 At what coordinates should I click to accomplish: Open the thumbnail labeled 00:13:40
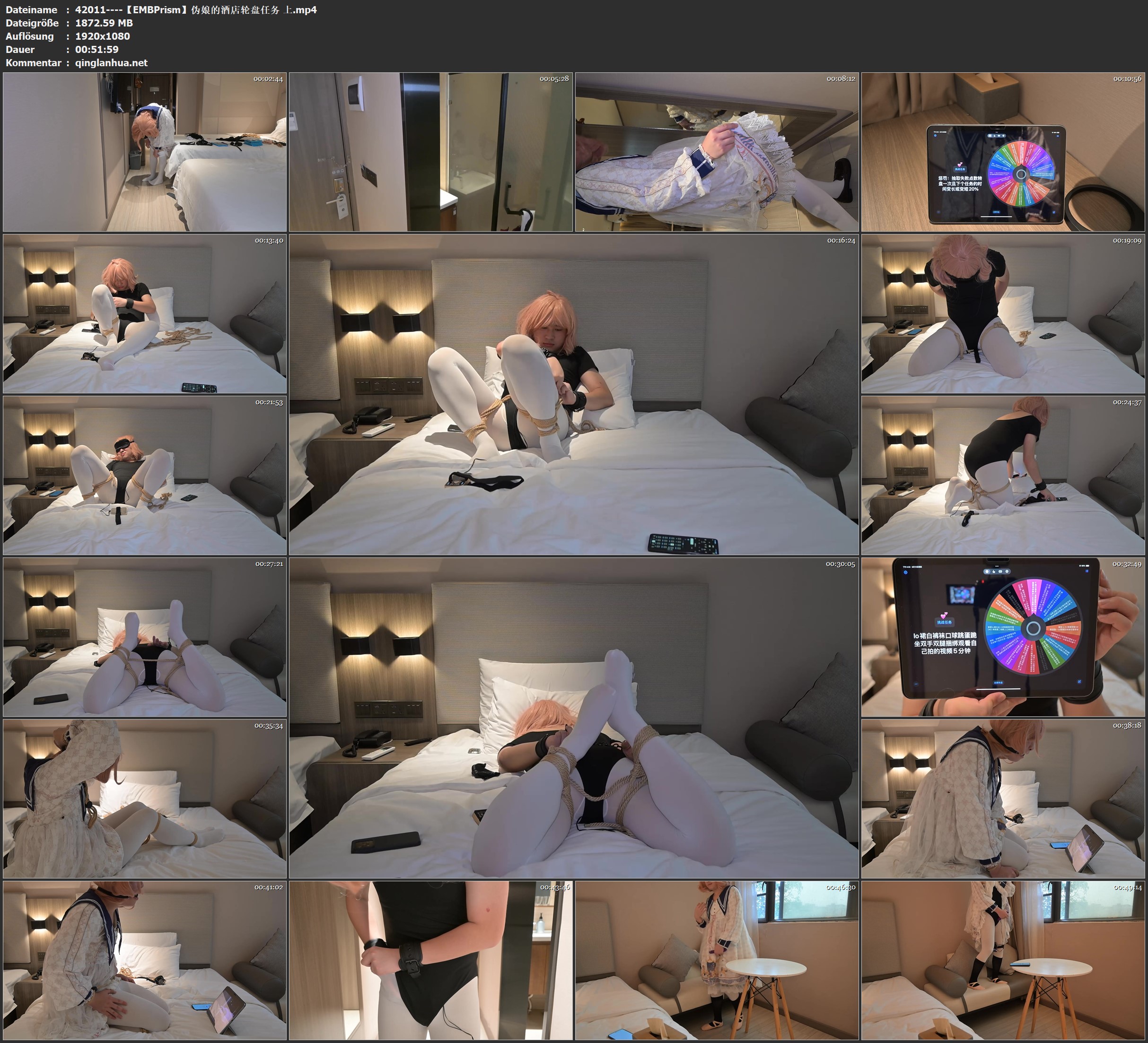click(x=145, y=313)
